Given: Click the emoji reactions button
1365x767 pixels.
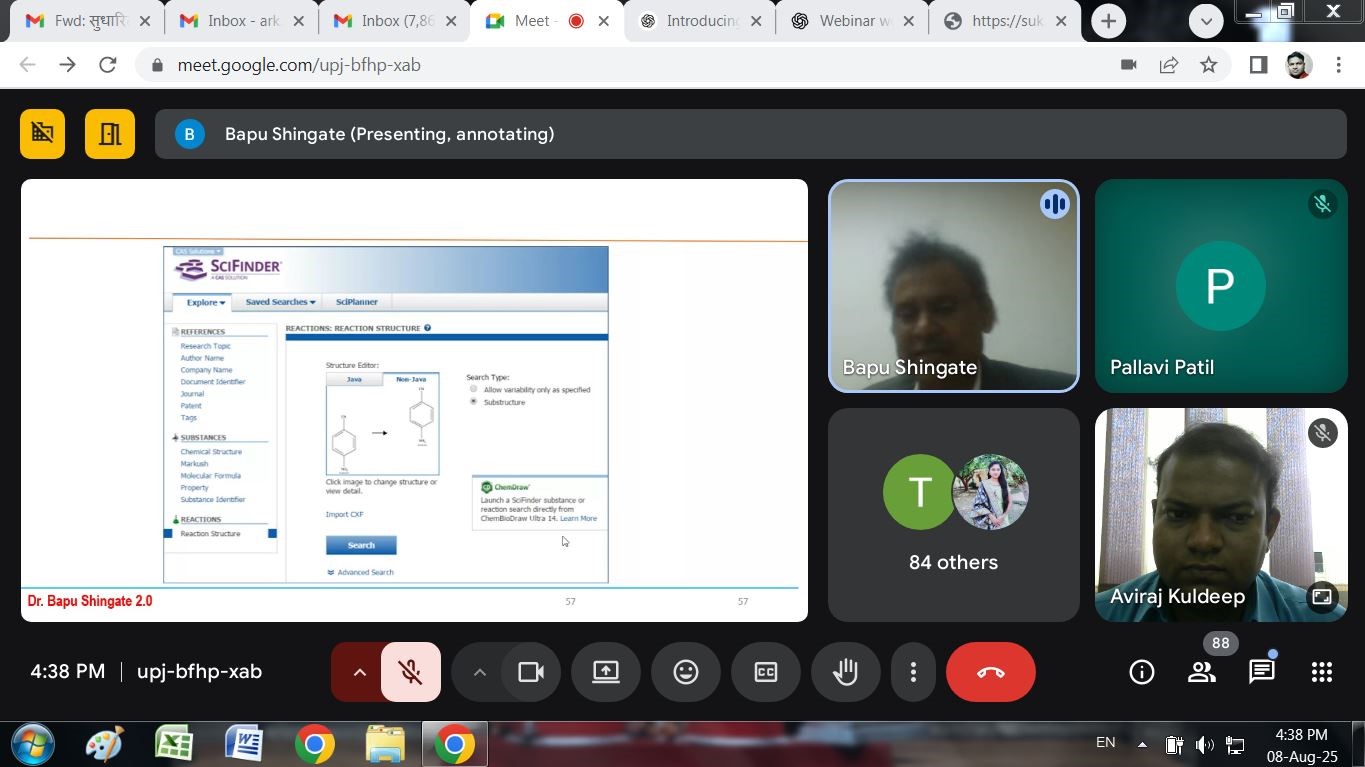Looking at the screenshot, I should point(685,672).
